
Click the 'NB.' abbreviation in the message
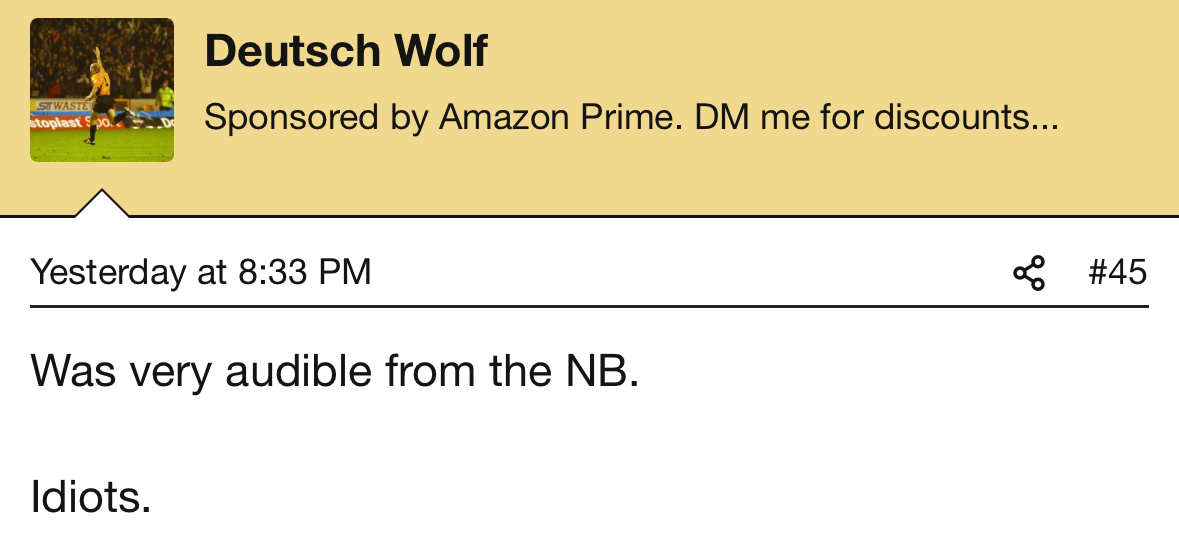(602, 370)
